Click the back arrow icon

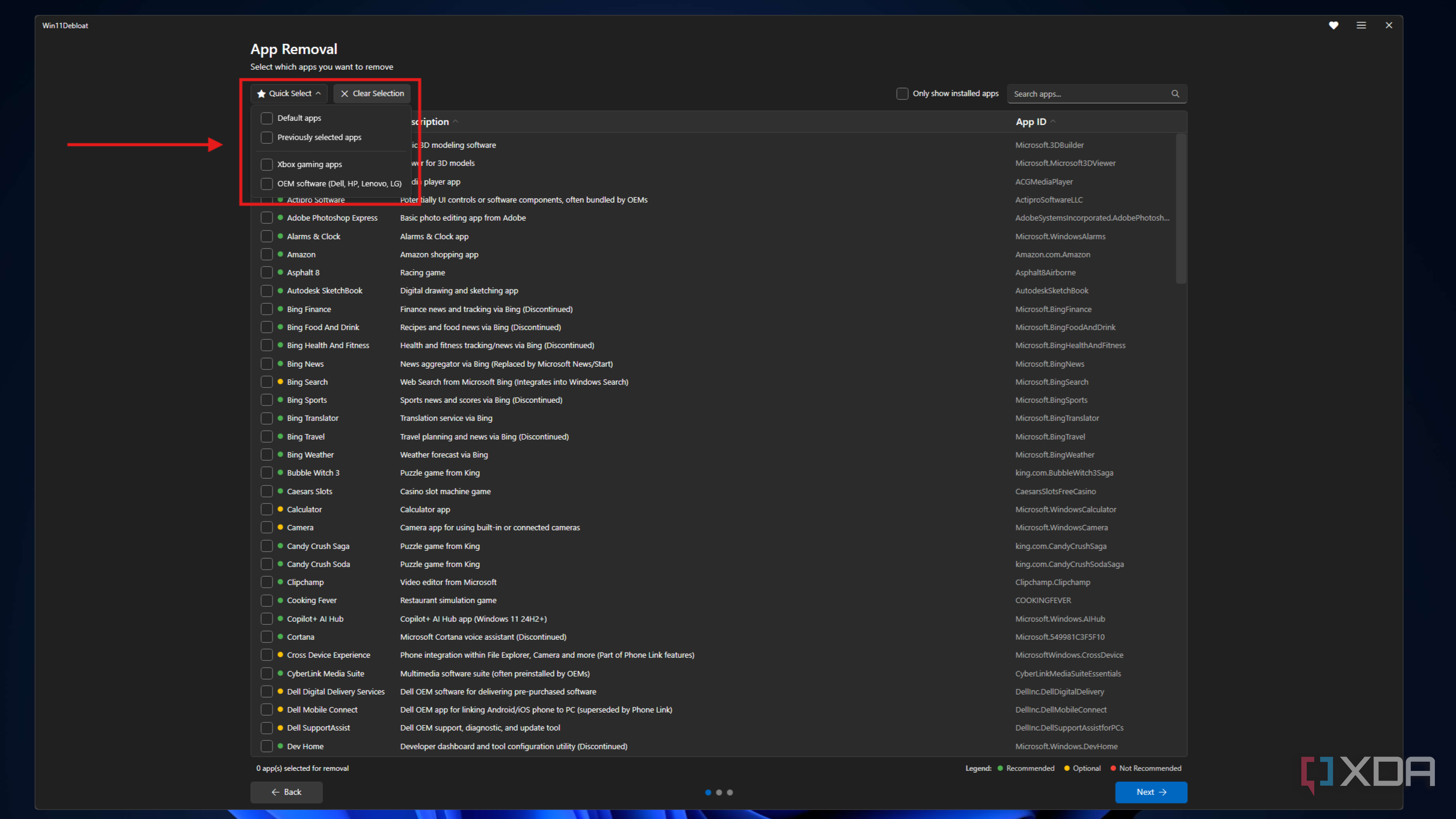[275, 792]
